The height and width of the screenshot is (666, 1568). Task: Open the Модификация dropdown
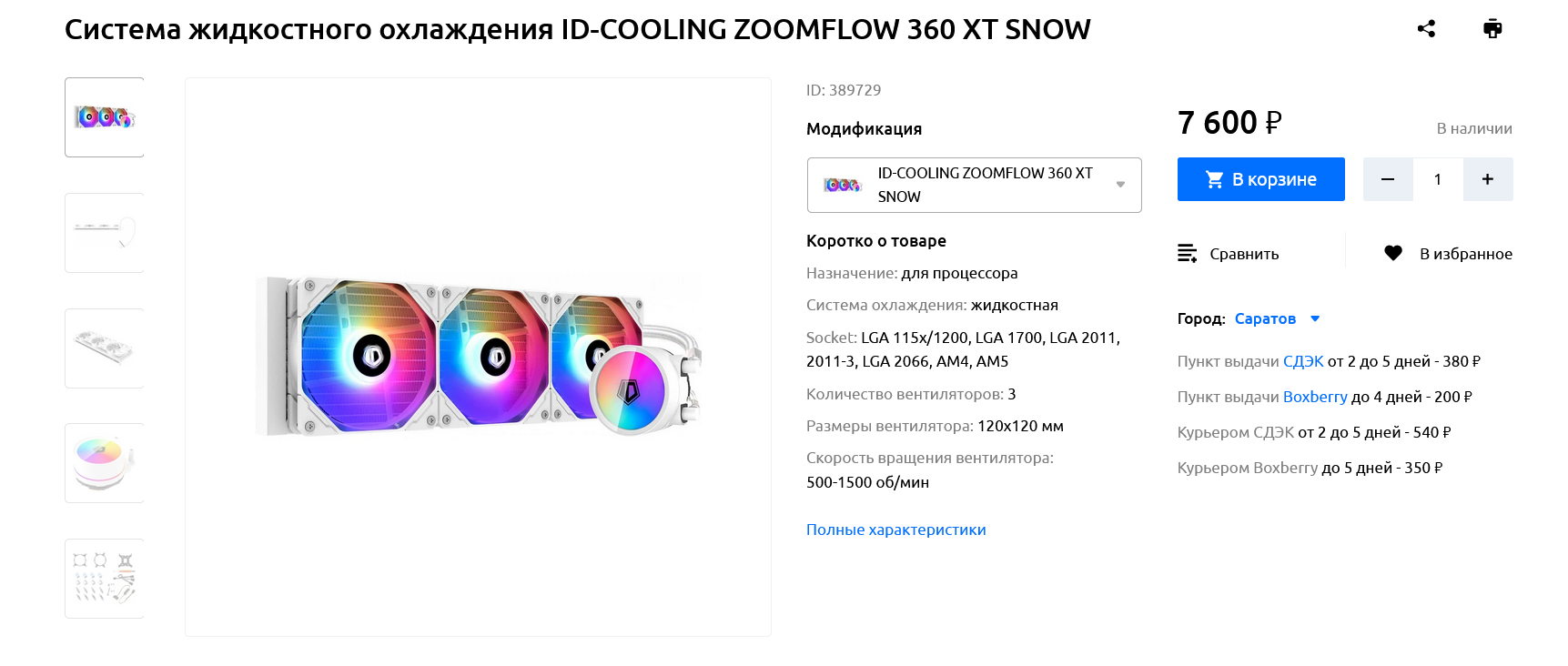(974, 185)
